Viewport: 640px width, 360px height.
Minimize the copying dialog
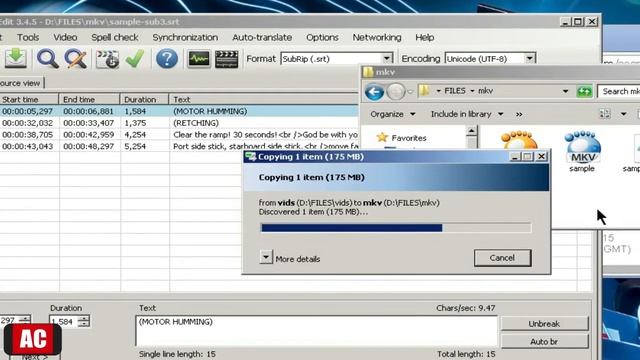click(515, 157)
